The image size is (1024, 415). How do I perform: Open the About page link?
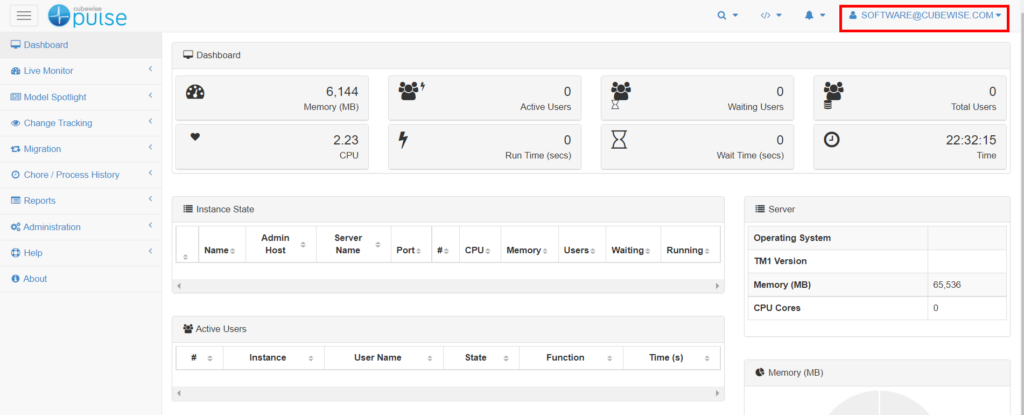click(35, 279)
